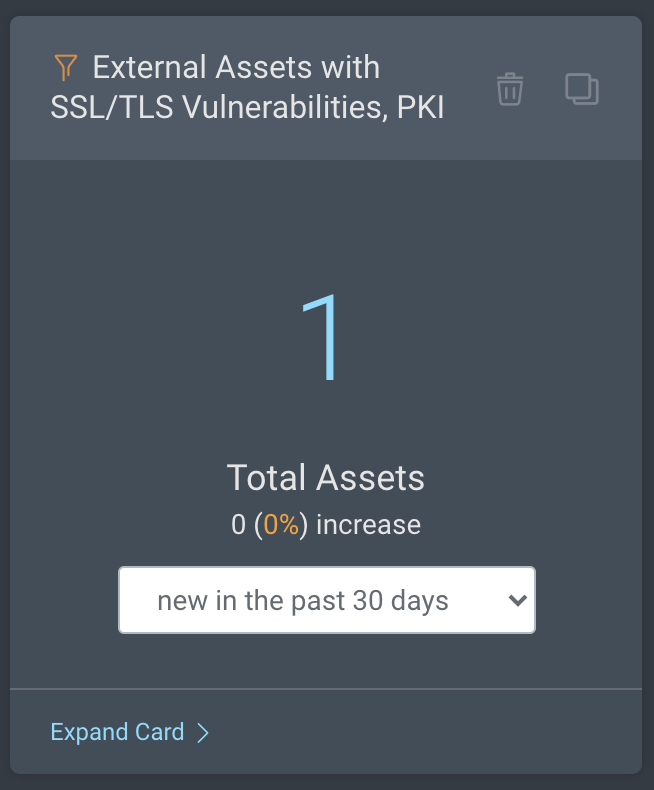The width and height of the screenshot is (654, 790).
Task: Click the "PKI" text in the header
Action: (421, 107)
